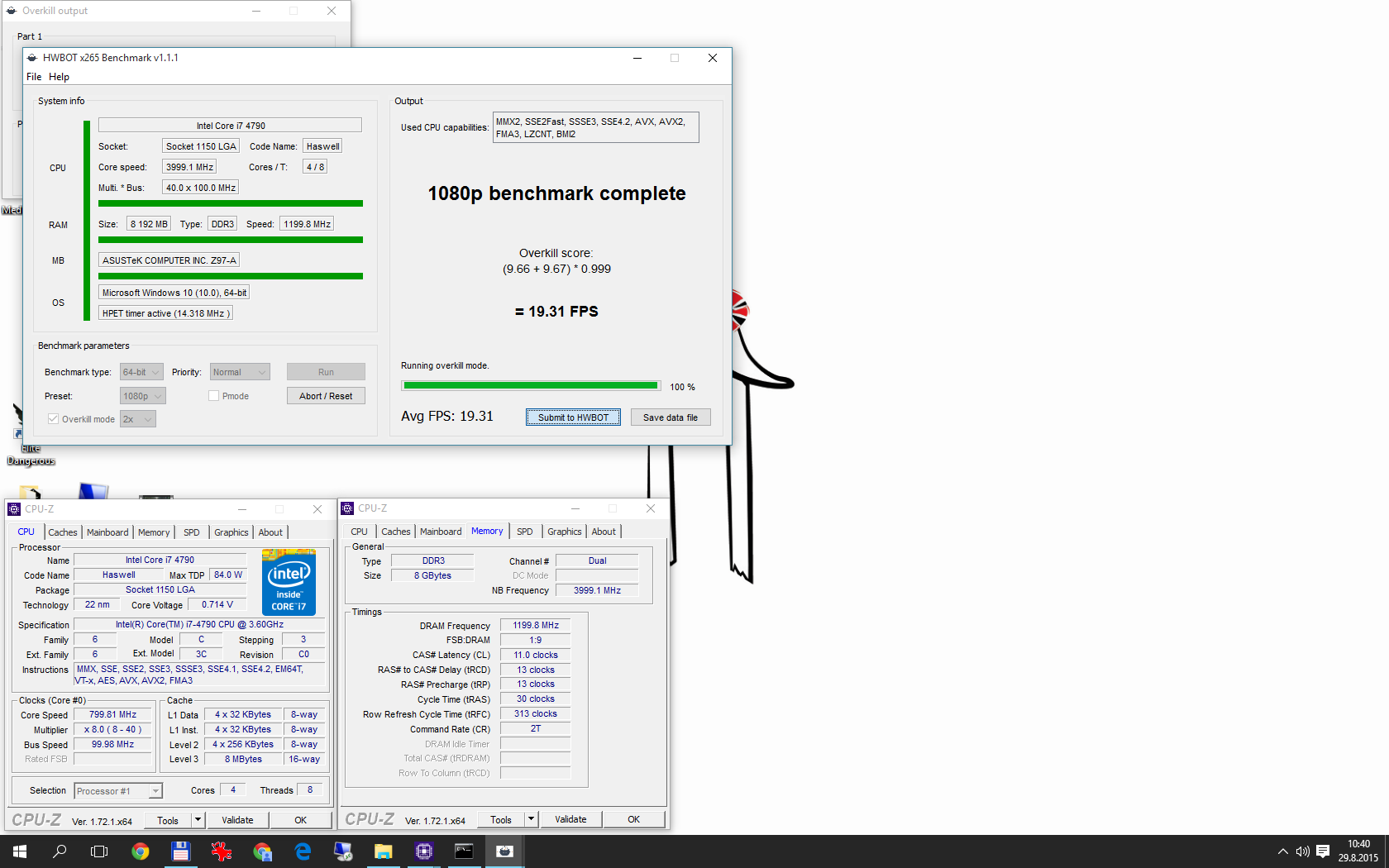The width and height of the screenshot is (1389, 868).
Task: Click Abort / Reset button
Action: pyautogui.click(x=326, y=396)
